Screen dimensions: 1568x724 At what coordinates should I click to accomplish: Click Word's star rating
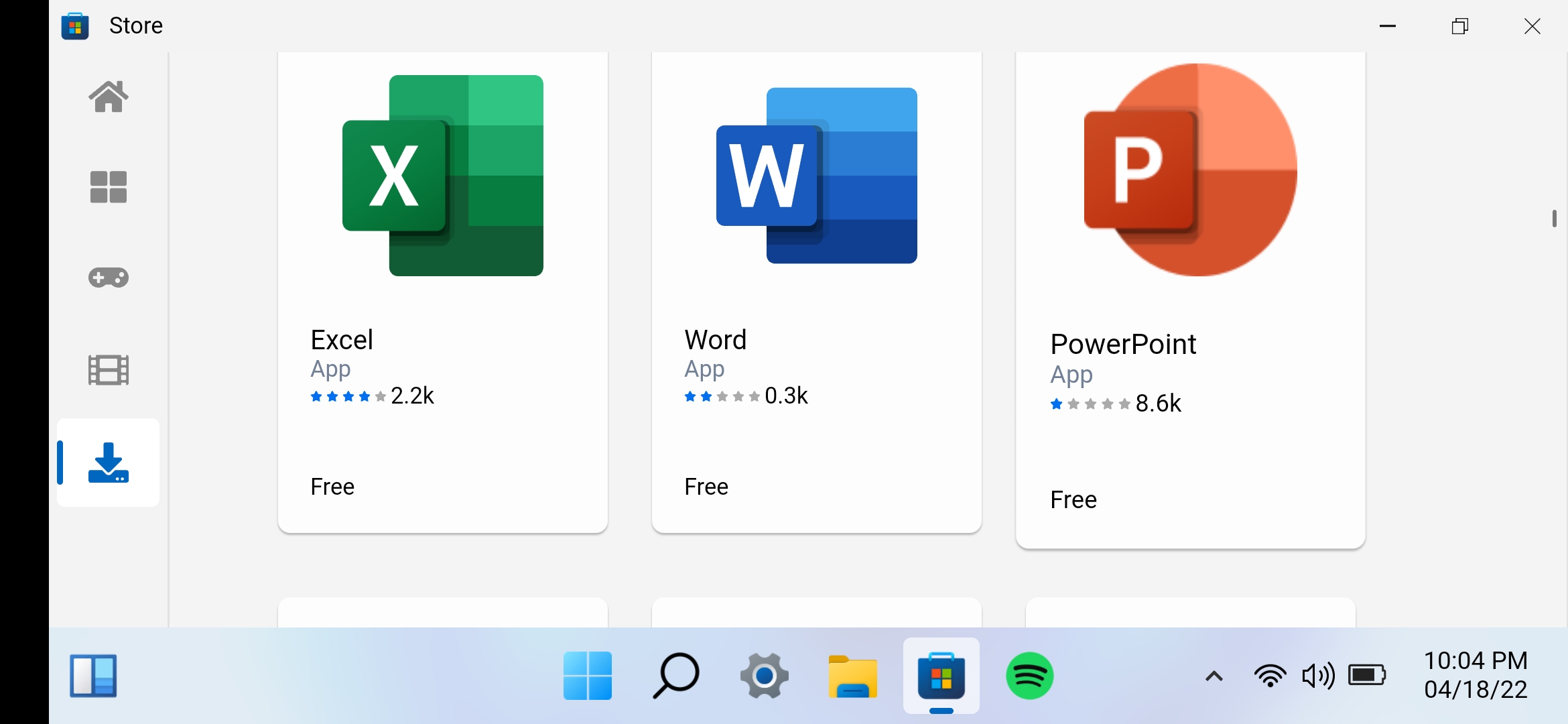[721, 397]
